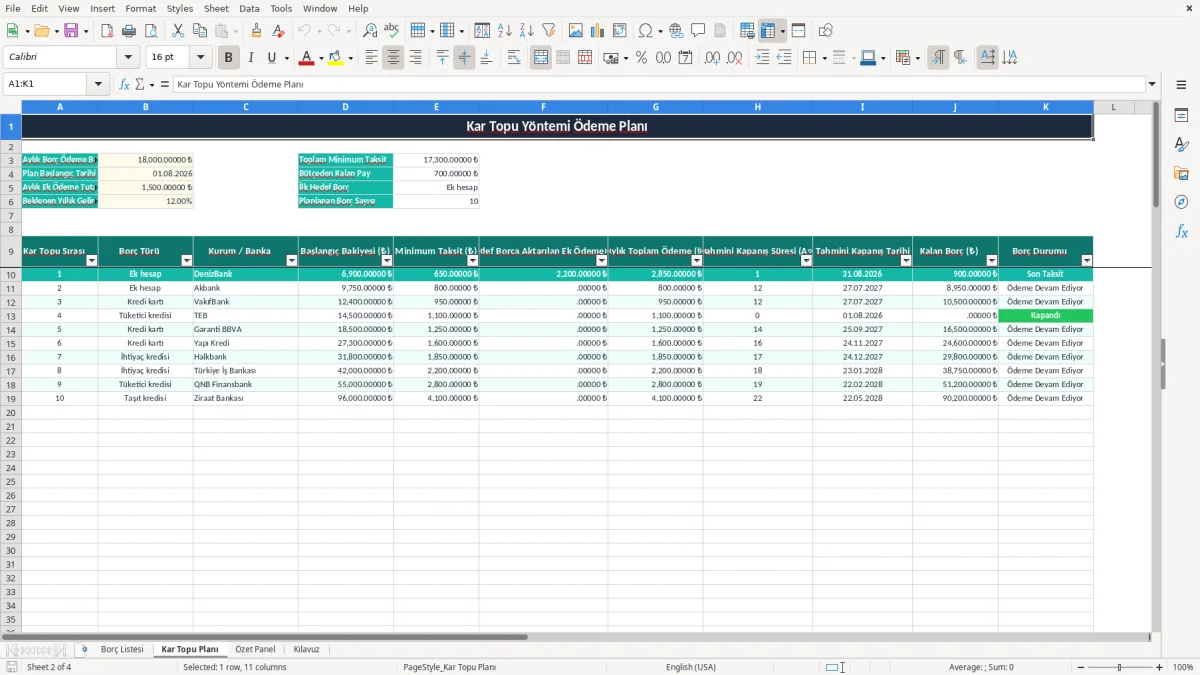Click the Cut scissors icon
Viewport: 1200px width, 675px height.
(178, 31)
